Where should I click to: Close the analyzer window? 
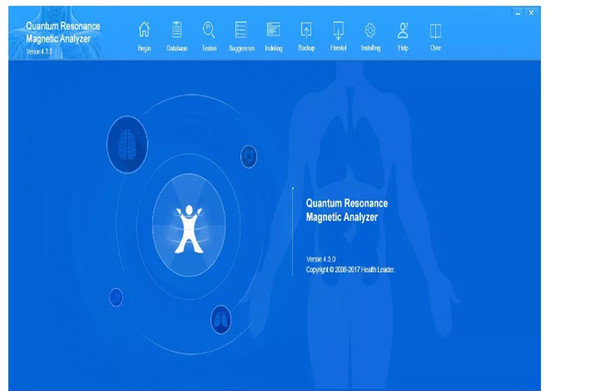point(531,13)
